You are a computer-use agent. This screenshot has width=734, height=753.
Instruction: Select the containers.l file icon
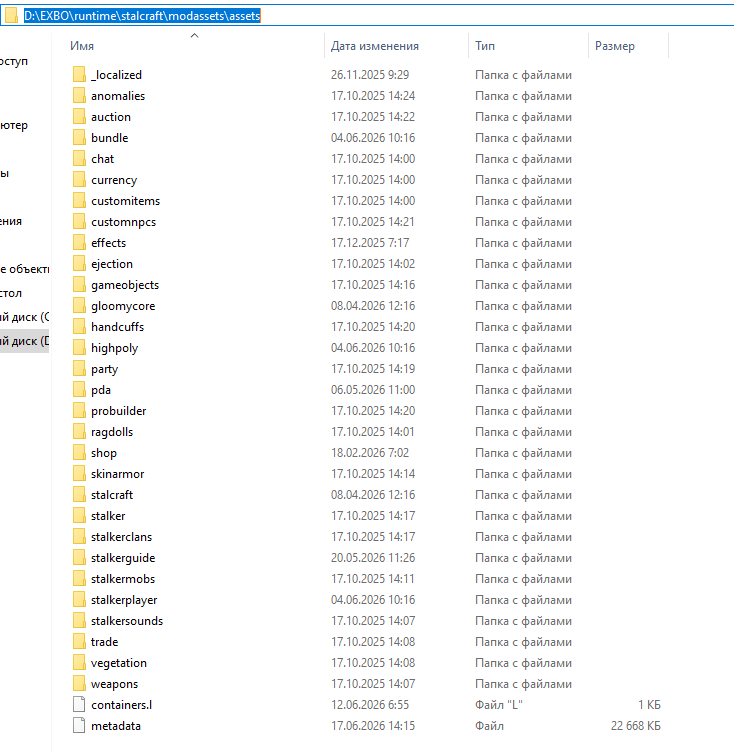(x=79, y=705)
